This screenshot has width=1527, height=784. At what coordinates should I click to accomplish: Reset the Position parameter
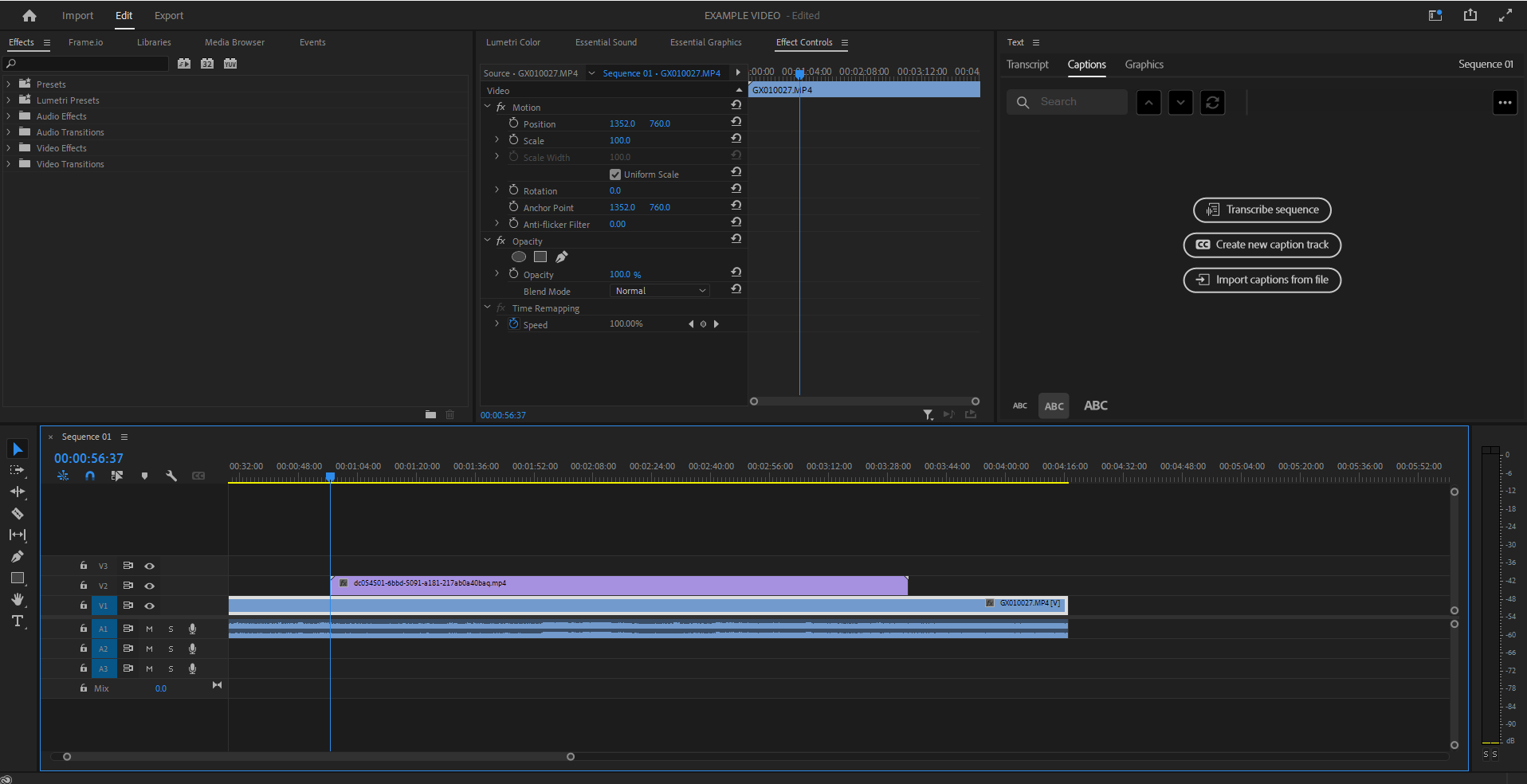pos(736,122)
